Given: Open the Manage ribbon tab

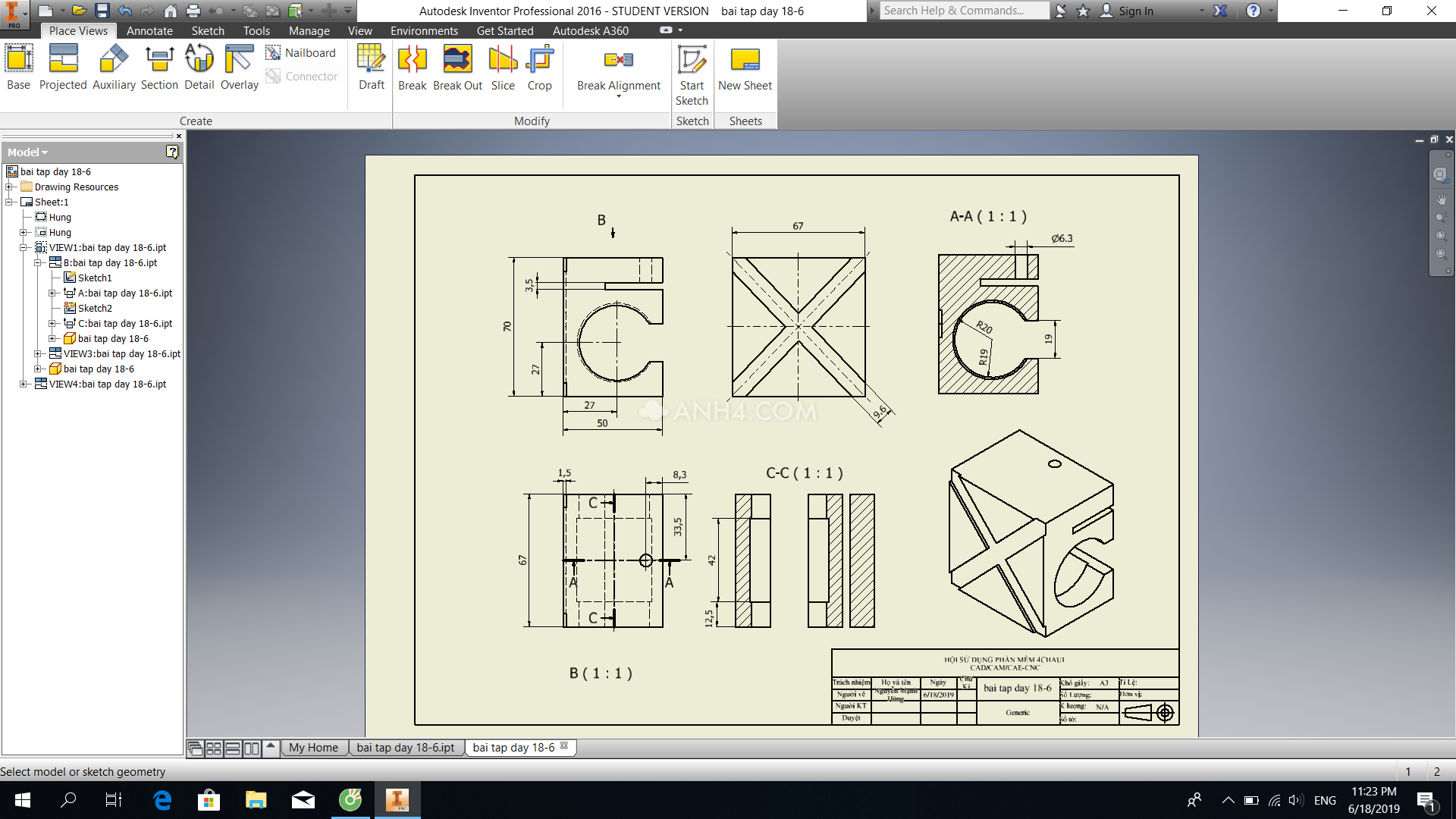Looking at the screenshot, I should (309, 31).
